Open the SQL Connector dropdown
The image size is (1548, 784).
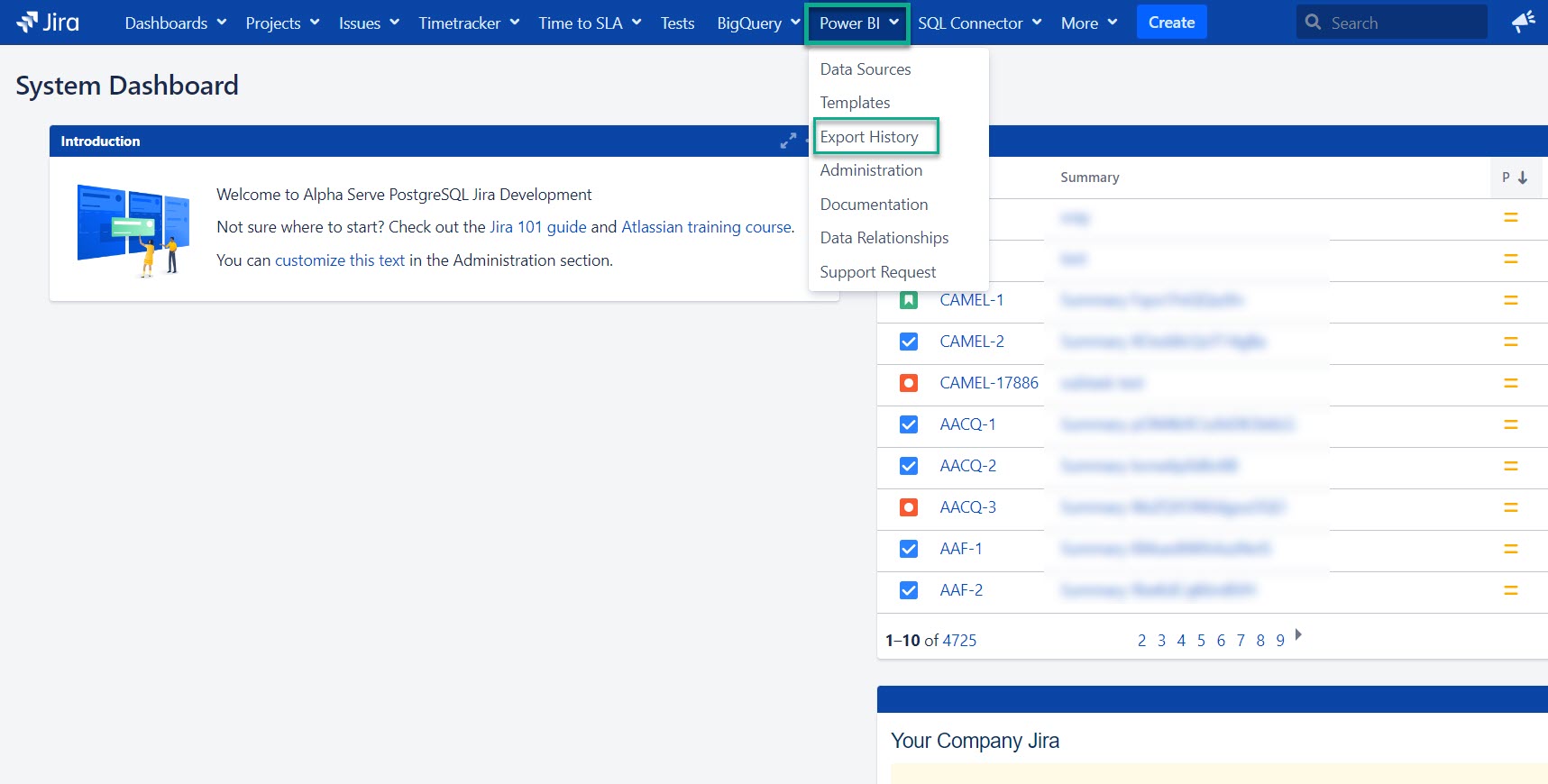click(979, 23)
